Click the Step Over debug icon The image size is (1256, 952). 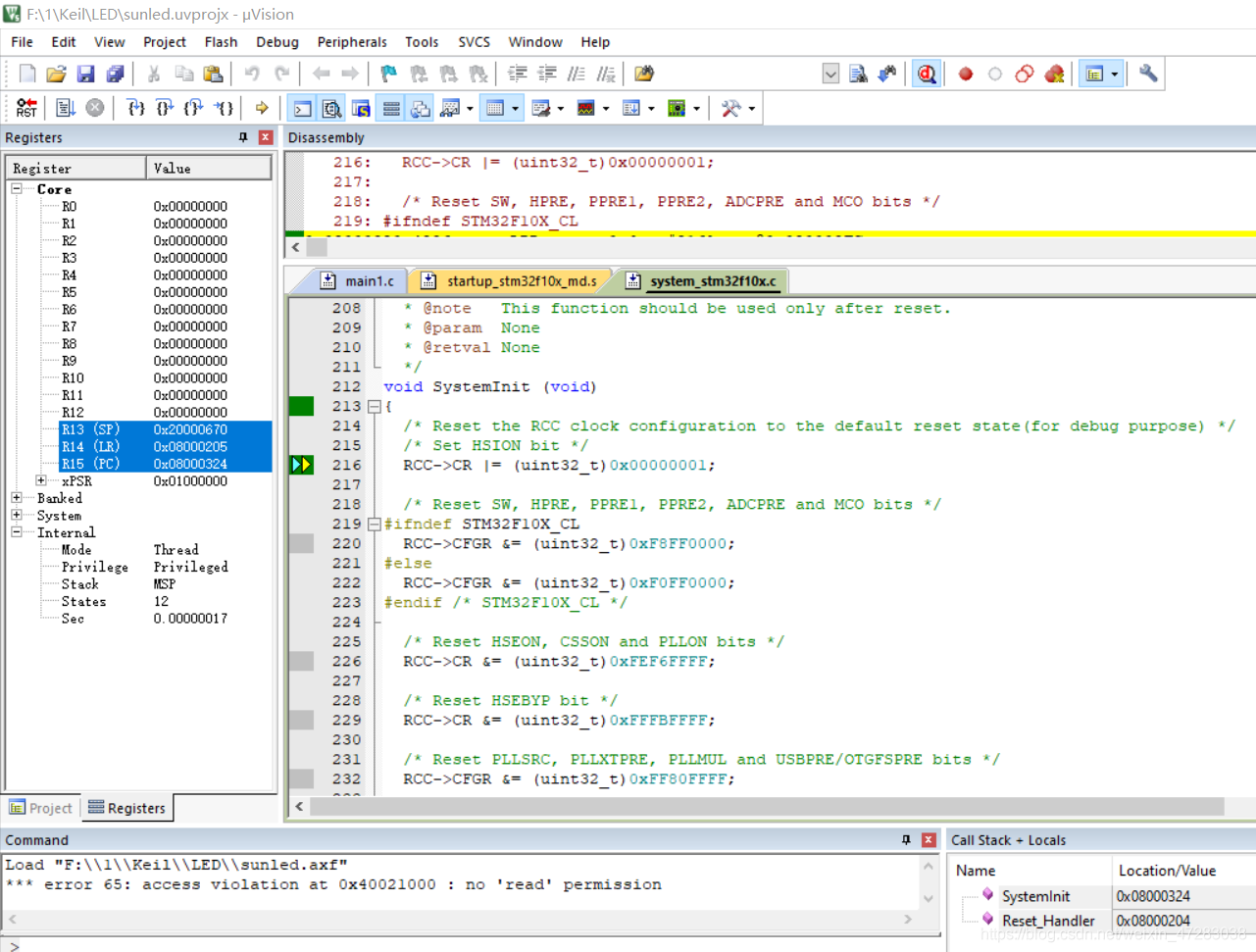[x=165, y=108]
